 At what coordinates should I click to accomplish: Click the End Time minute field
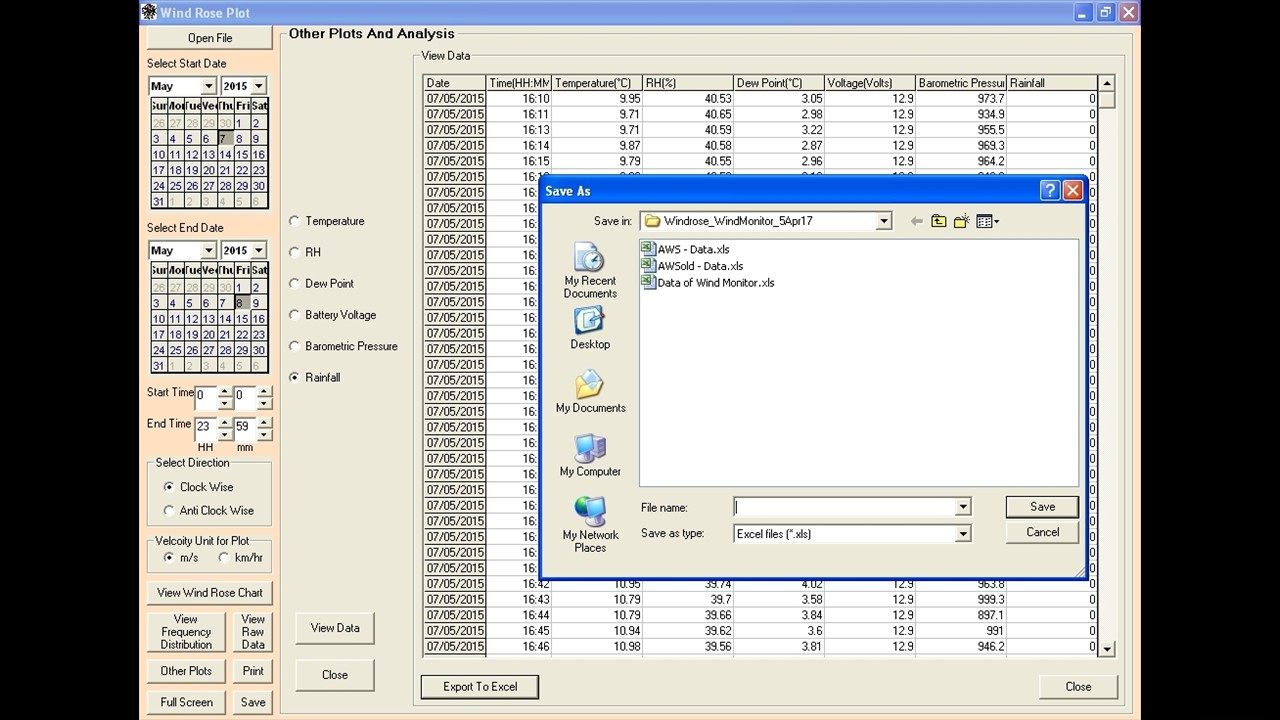tap(245, 429)
